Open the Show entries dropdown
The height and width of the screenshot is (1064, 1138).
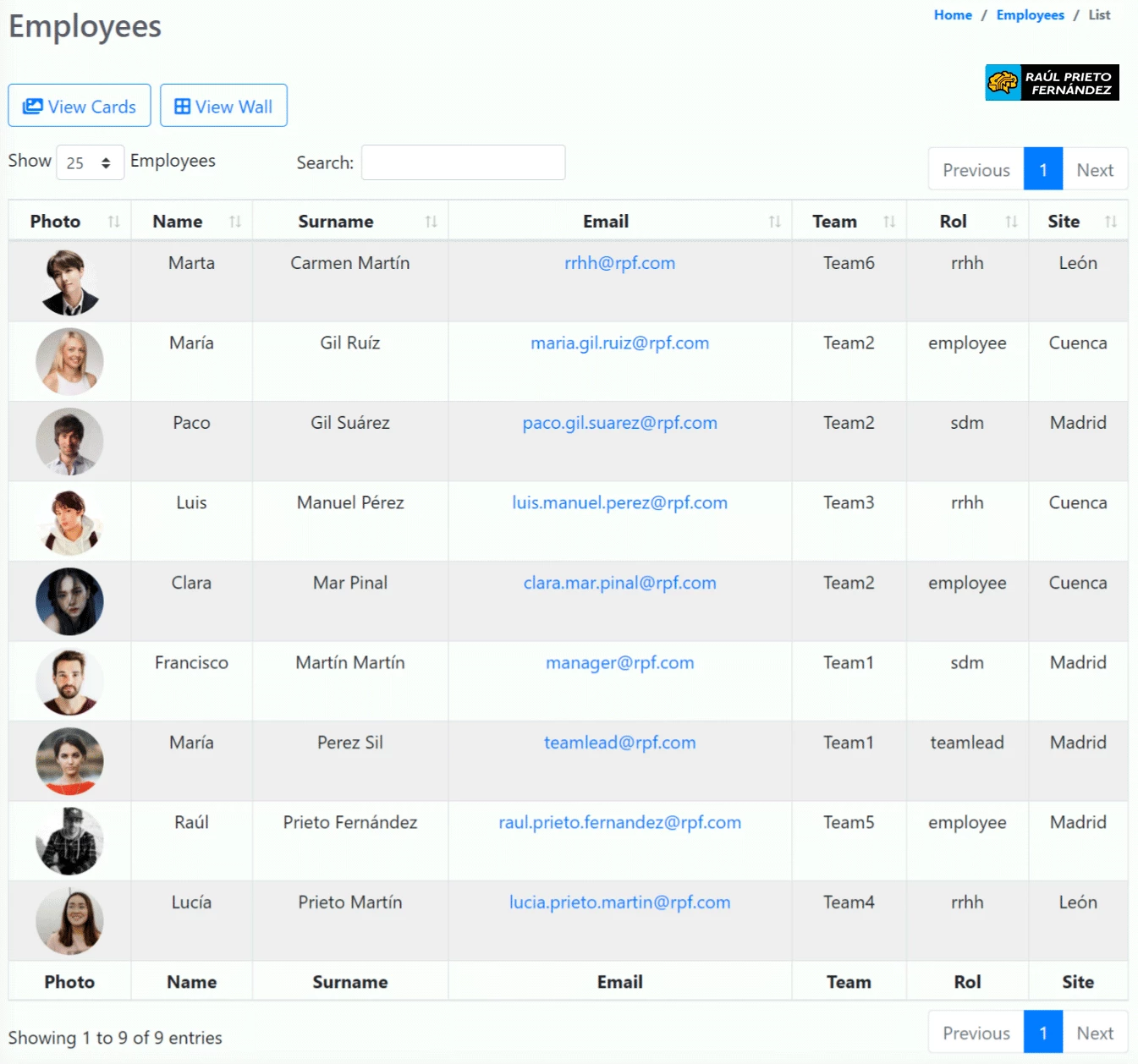(x=89, y=162)
